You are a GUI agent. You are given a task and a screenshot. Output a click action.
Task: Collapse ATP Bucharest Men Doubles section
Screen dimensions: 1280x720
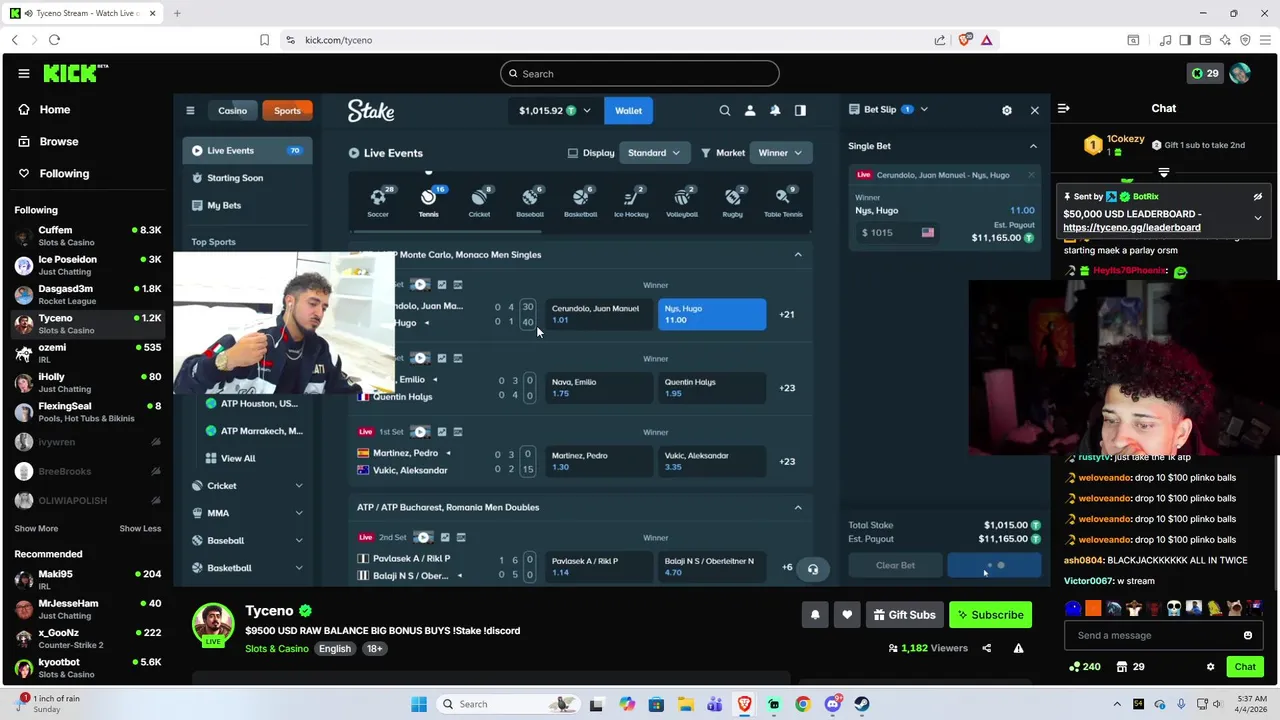pyautogui.click(x=798, y=507)
